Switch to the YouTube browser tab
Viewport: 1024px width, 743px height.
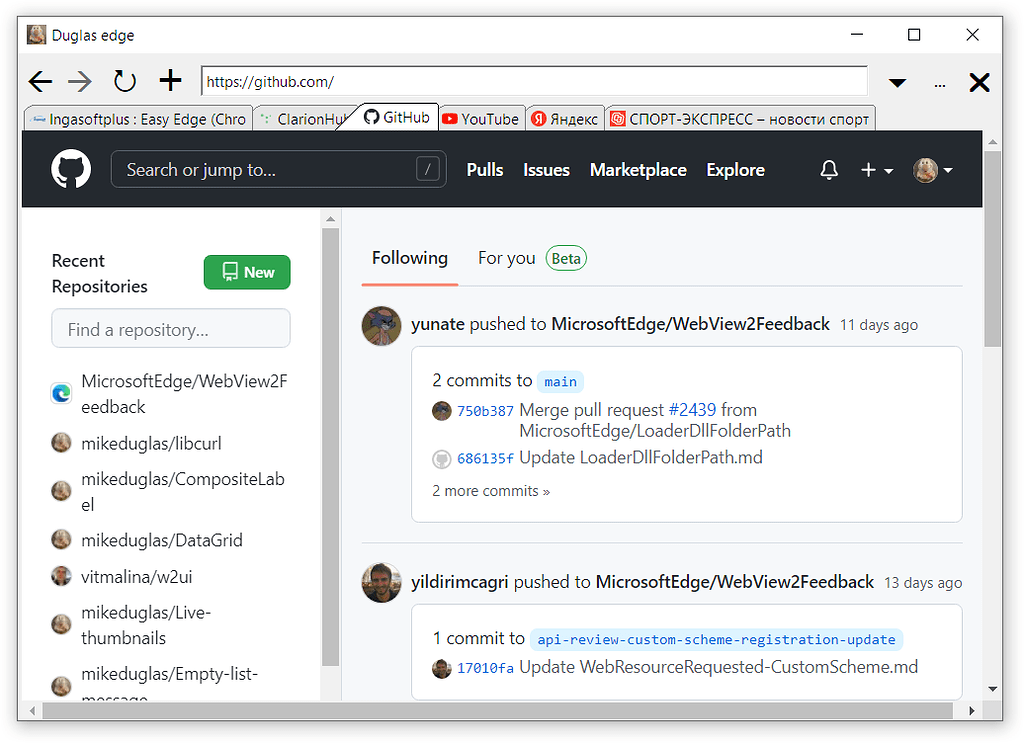pos(481,117)
